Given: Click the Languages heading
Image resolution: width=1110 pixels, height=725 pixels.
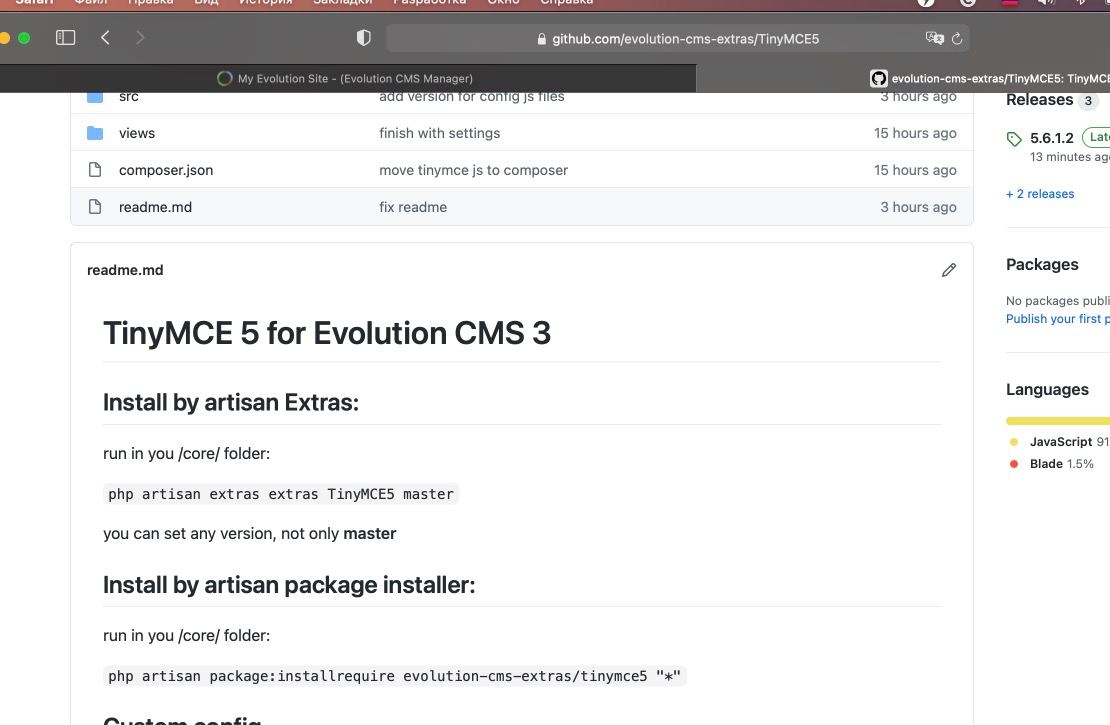Looking at the screenshot, I should tap(1047, 389).
